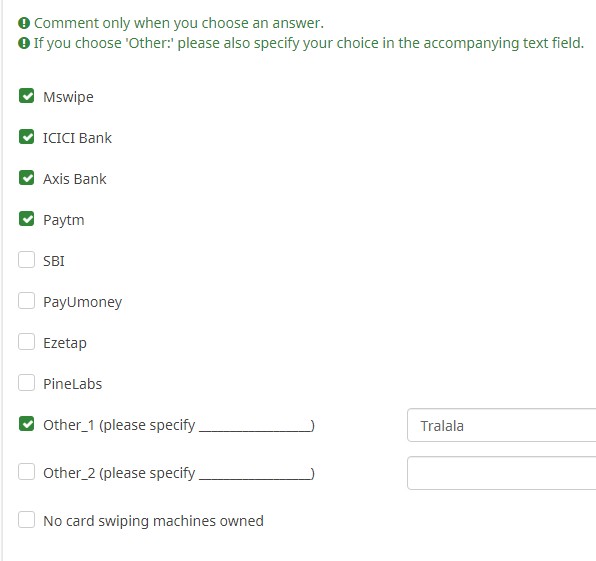The image size is (596, 561).
Task: Deselect the Axis Bank checkbox
Action: point(26,178)
